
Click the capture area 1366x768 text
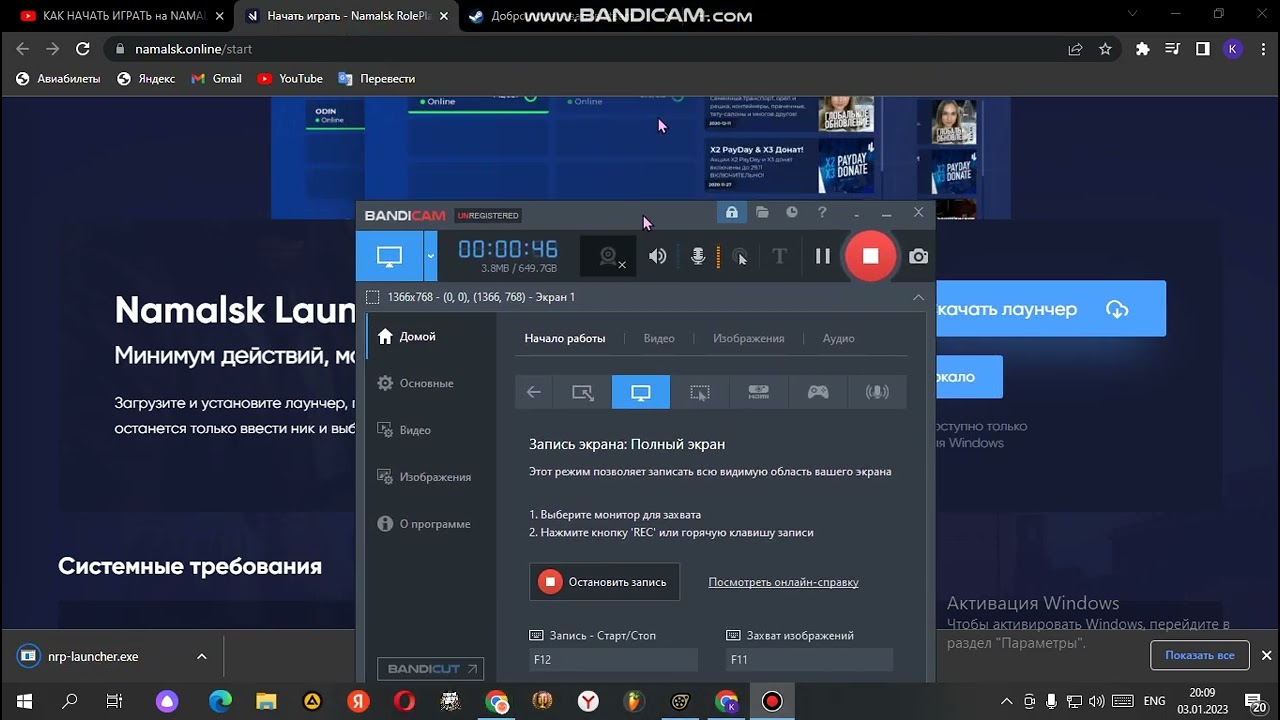click(481, 297)
